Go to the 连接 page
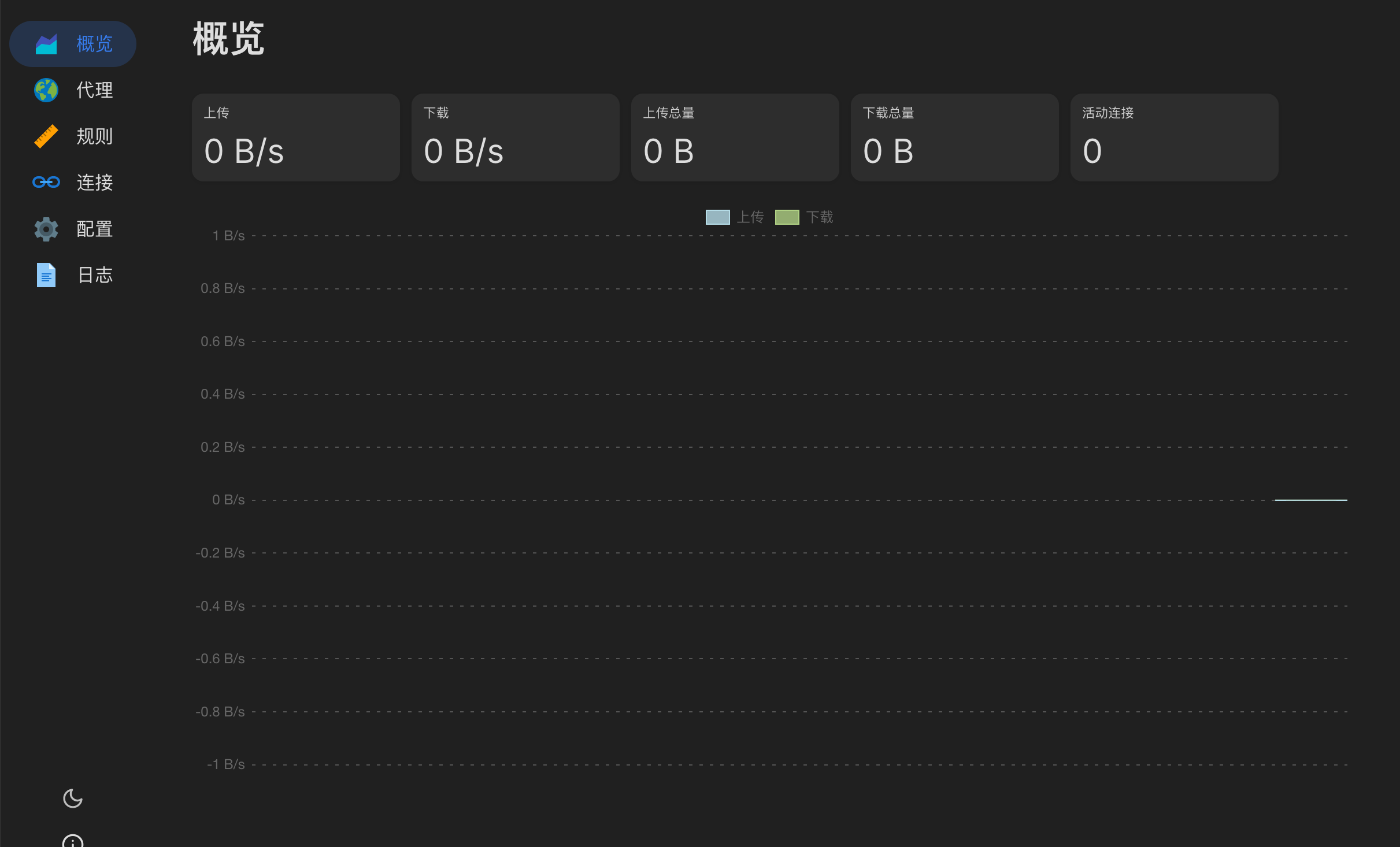This screenshot has width=1400, height=847. tap(73, 183)
